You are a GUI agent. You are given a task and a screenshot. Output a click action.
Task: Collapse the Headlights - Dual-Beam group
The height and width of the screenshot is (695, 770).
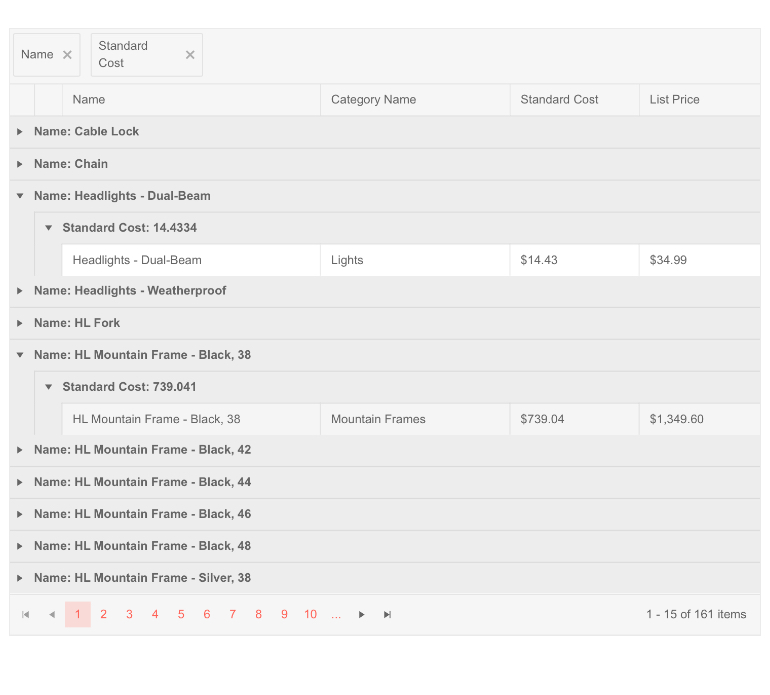click(x=20, y=196)
